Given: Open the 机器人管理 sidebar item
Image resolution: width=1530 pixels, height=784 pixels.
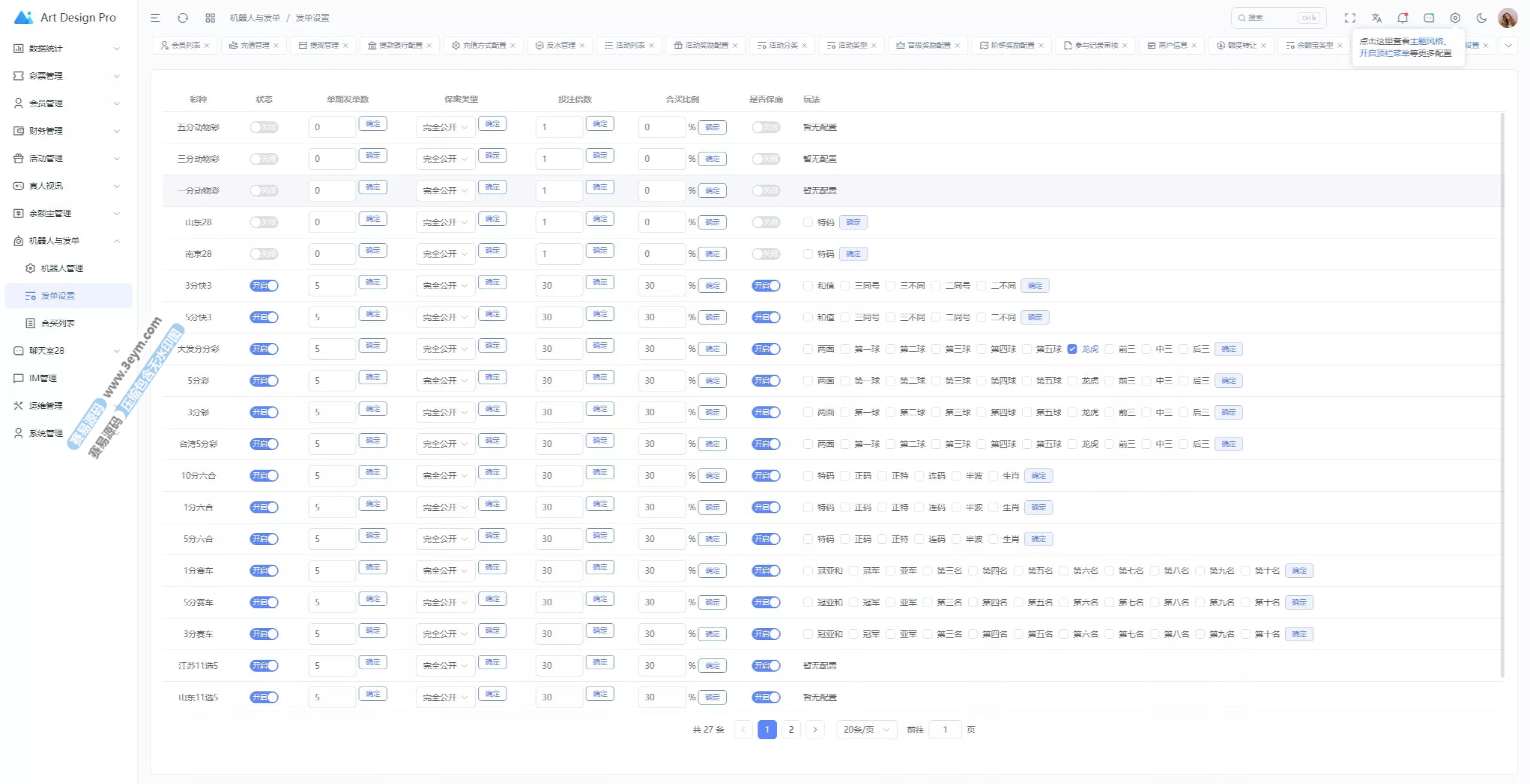Looking at the screenshot, I should tap(62, 268).
